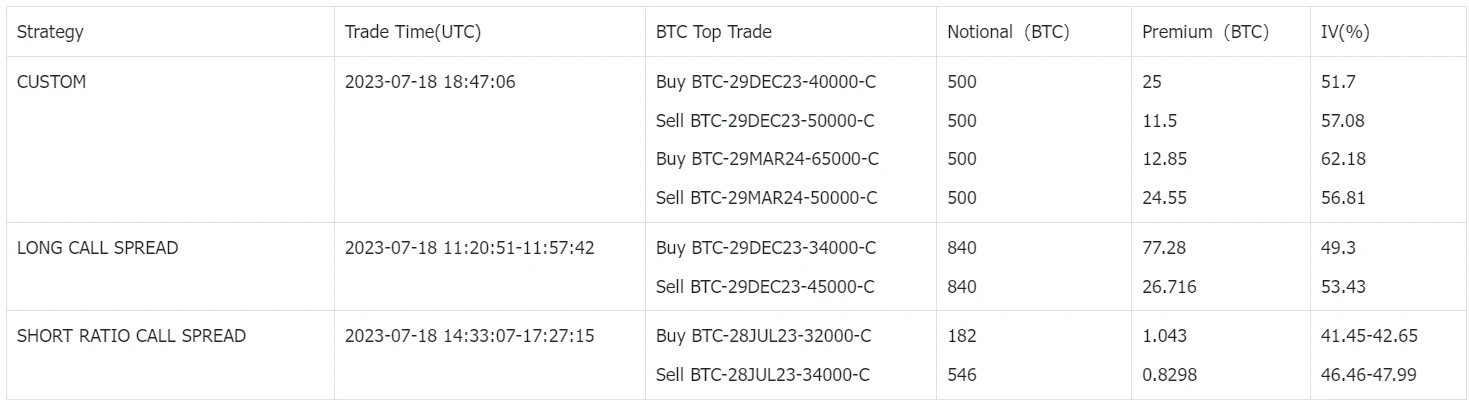Click the IV(%) column header

click(x=1345, y=32)
